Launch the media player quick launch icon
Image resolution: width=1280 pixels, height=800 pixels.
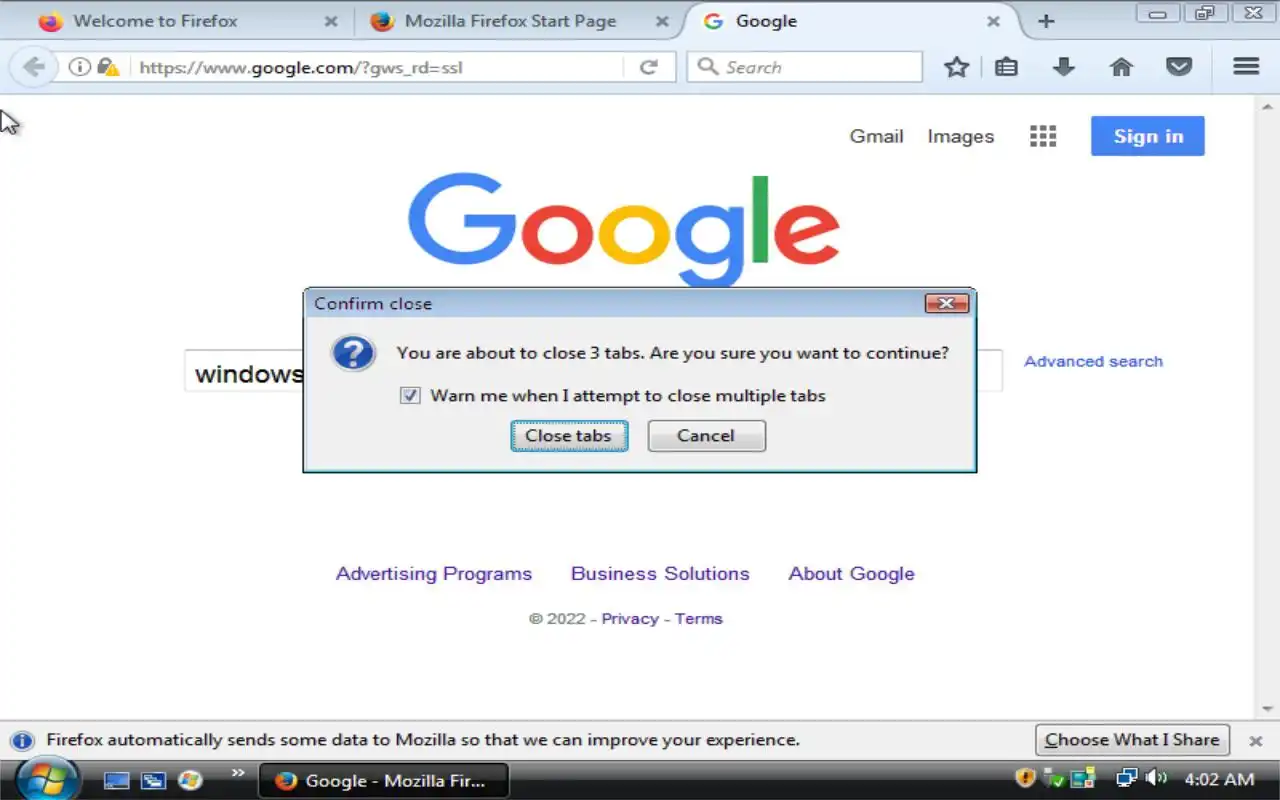point(189,780)
